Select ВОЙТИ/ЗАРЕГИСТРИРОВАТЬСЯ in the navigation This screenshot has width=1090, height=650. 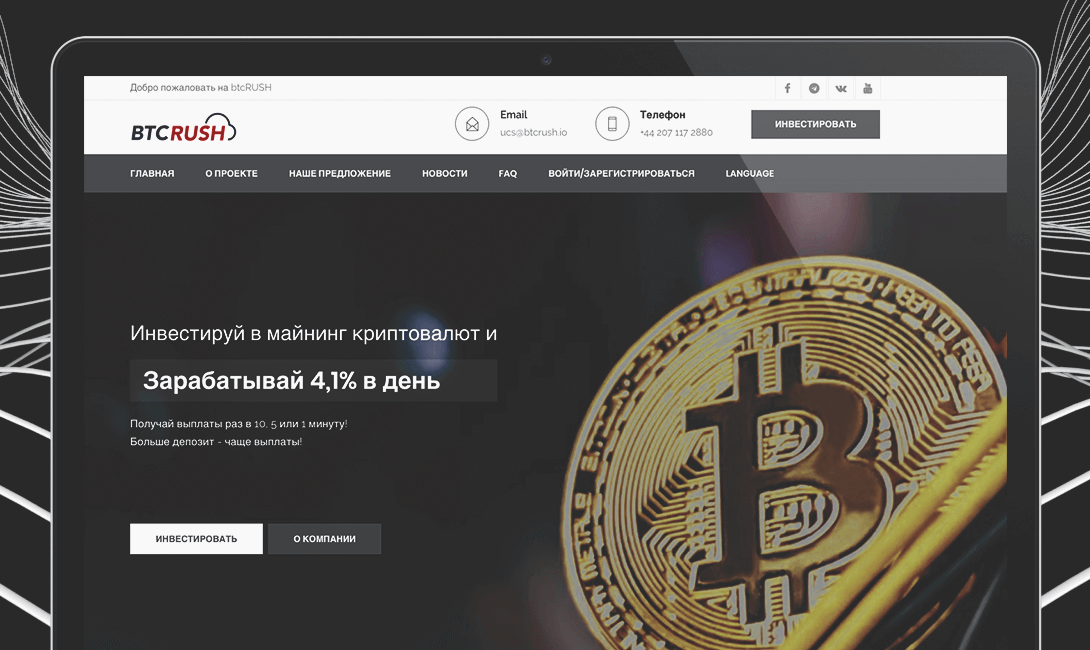point(621,174)
